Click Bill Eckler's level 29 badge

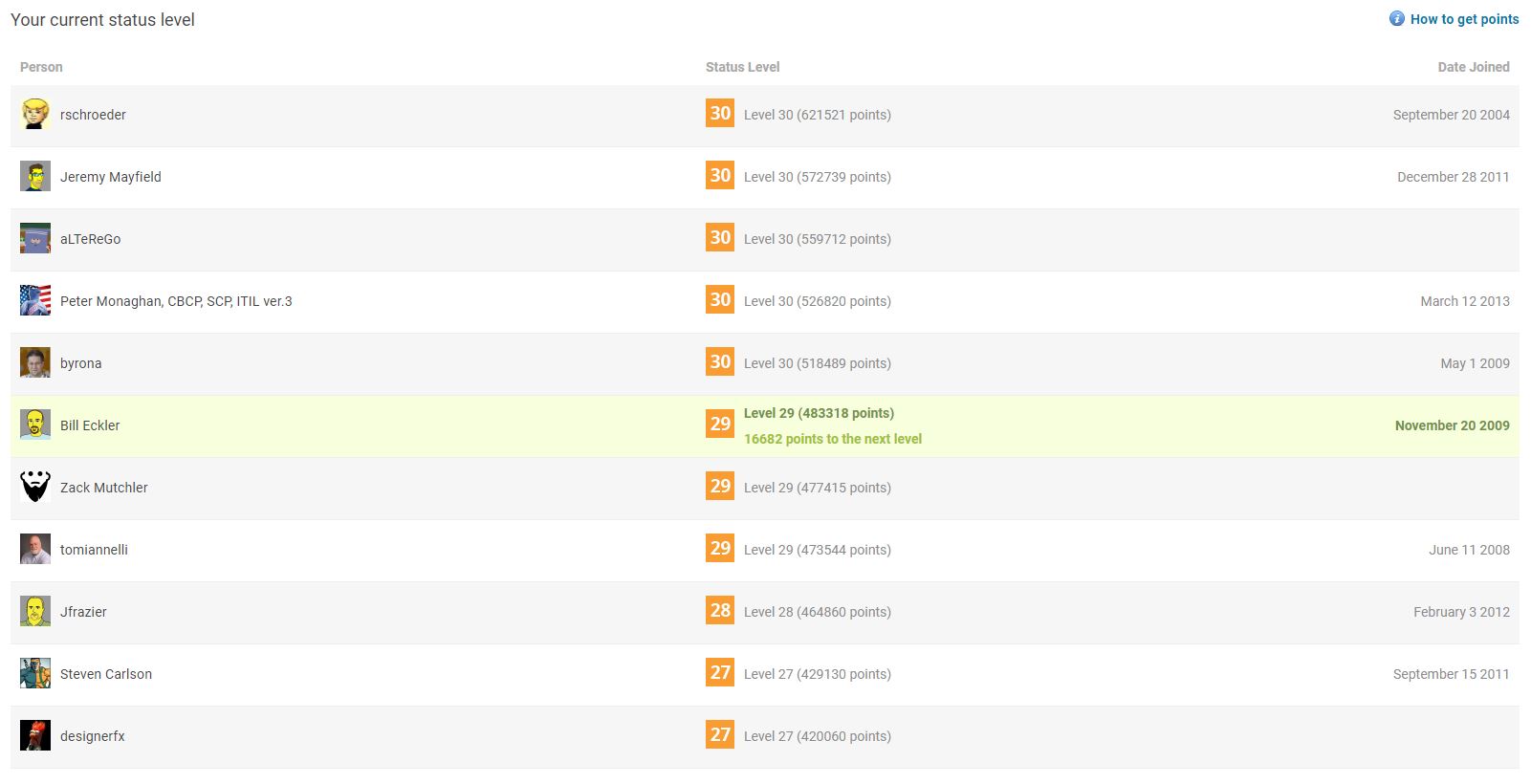point(720,424)
